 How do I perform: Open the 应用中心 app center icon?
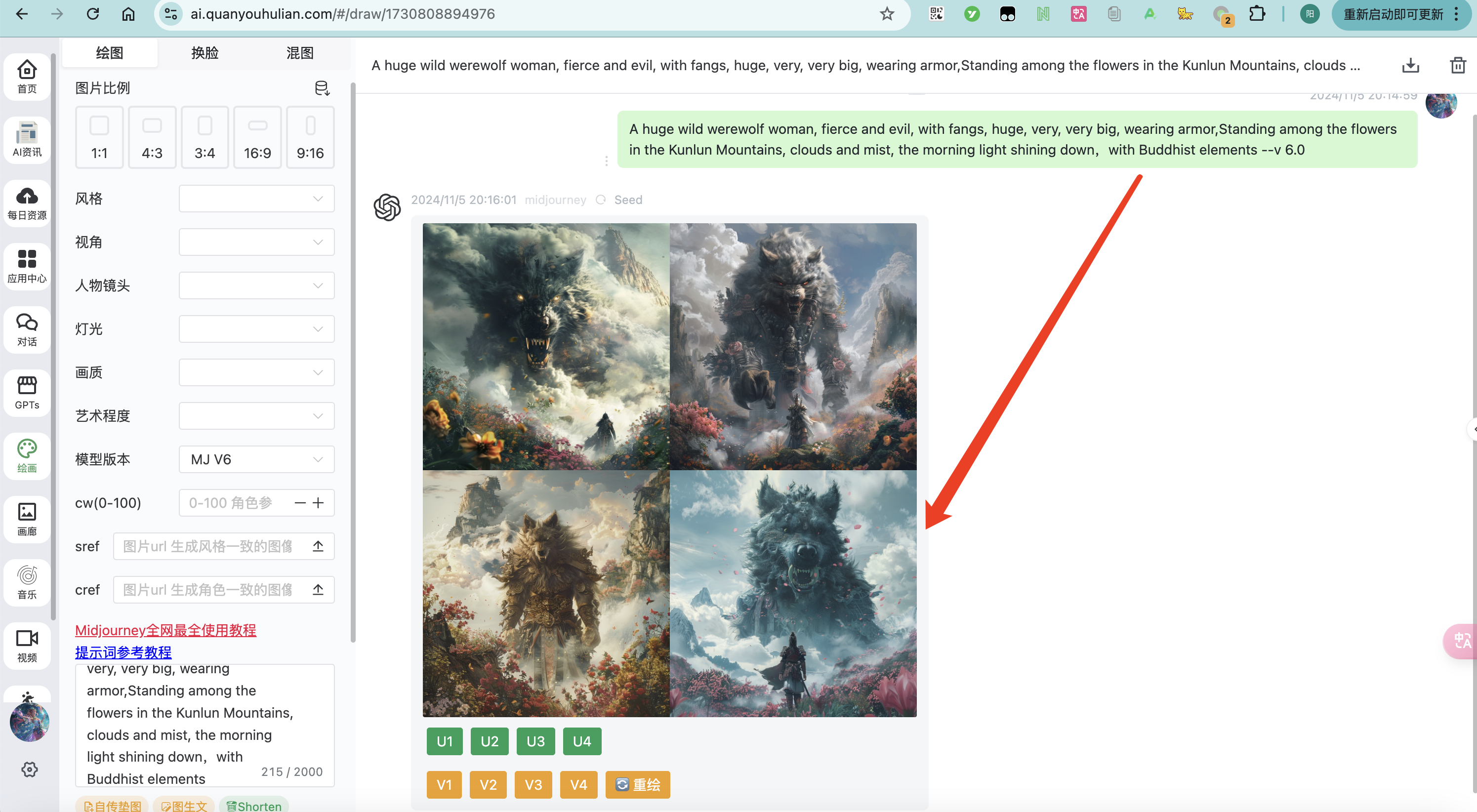click(x=27, y=266)
